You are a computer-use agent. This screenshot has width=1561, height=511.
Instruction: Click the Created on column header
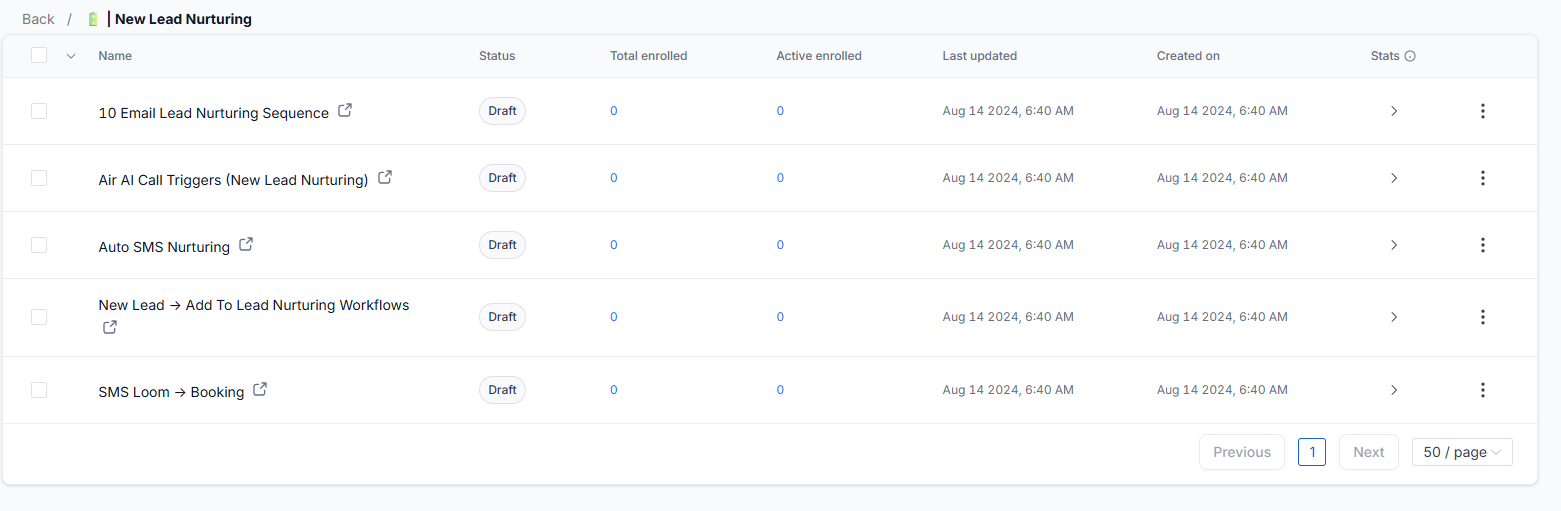1188,56
